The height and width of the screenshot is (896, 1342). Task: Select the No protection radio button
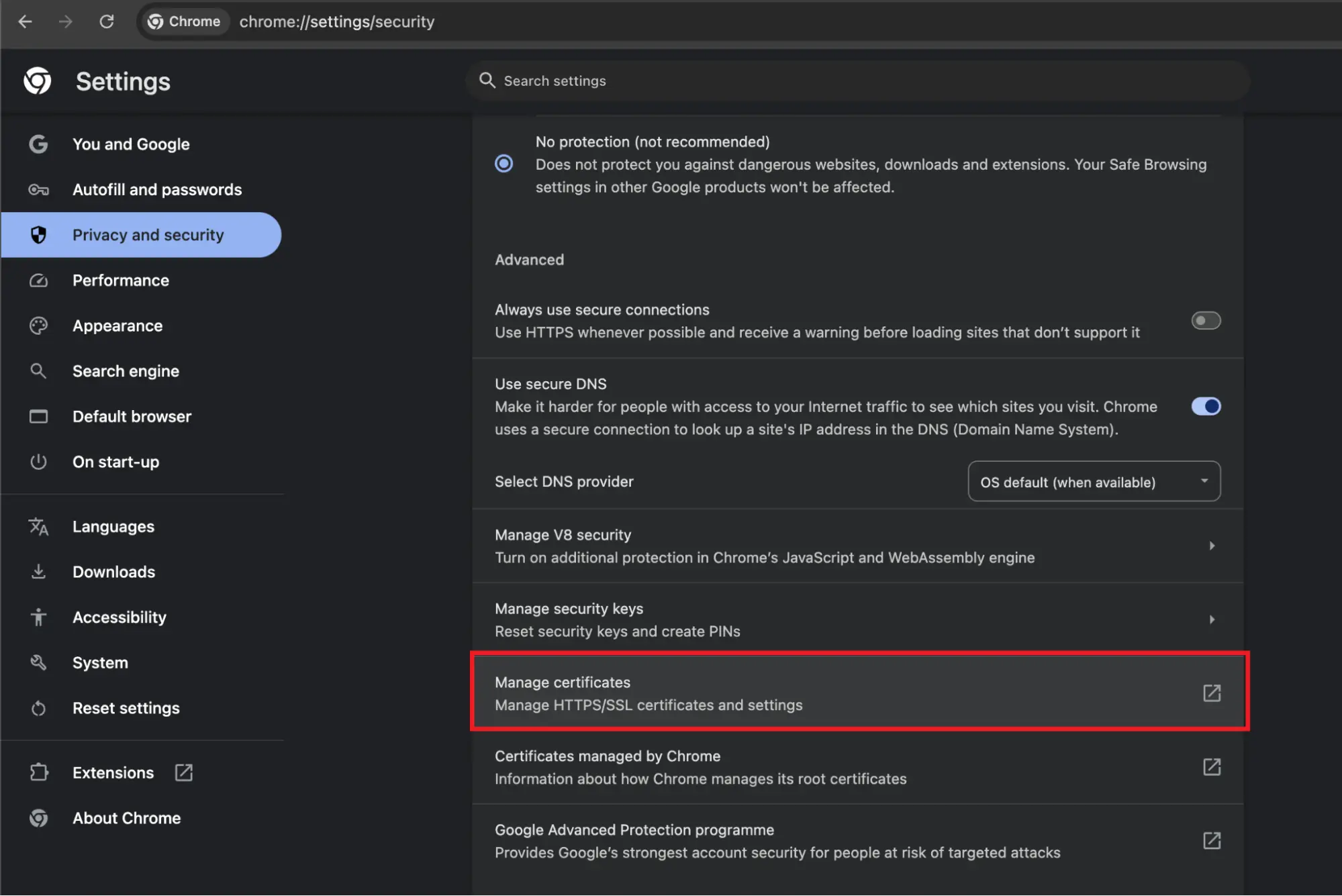point(504,163)
